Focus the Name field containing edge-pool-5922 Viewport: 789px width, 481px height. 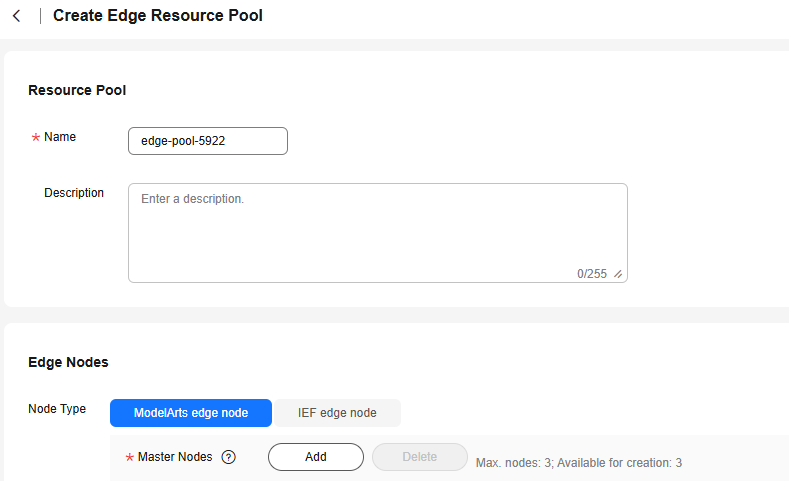[208, 141]
